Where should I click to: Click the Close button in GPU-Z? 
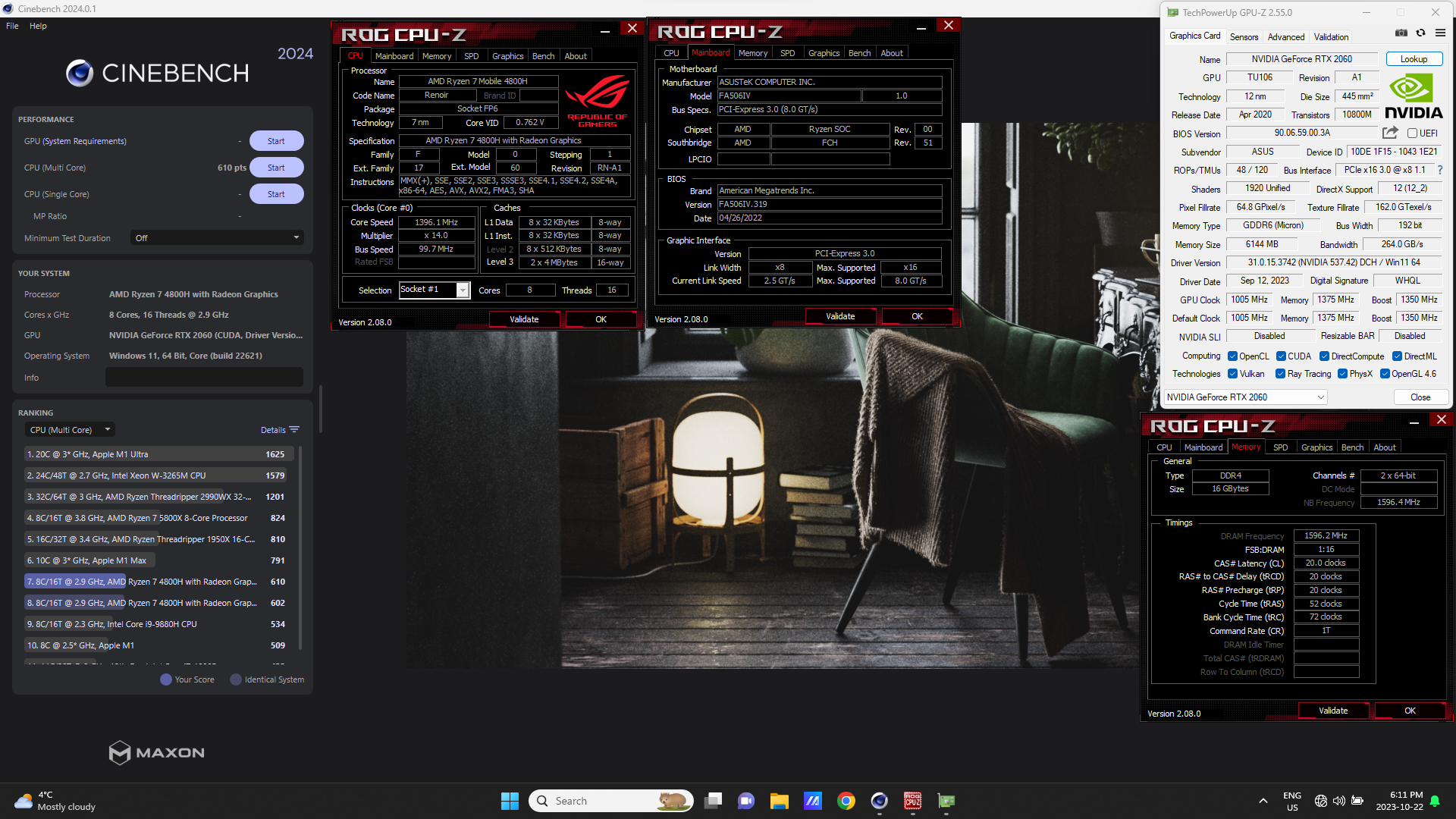tap(1420, 397)
